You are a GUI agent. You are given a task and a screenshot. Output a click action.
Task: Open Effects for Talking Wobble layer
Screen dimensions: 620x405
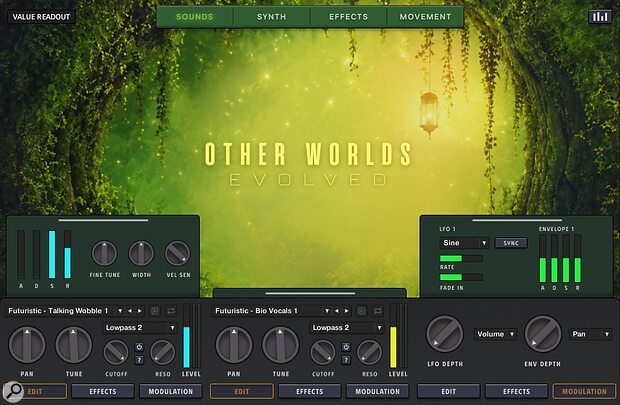point(103,392)
